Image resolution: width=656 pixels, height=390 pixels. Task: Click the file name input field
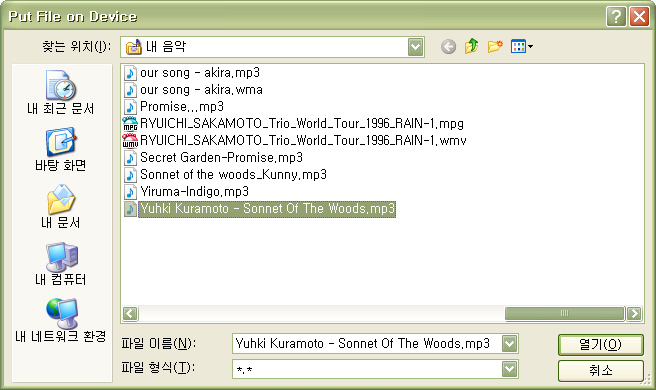(367, 344)
